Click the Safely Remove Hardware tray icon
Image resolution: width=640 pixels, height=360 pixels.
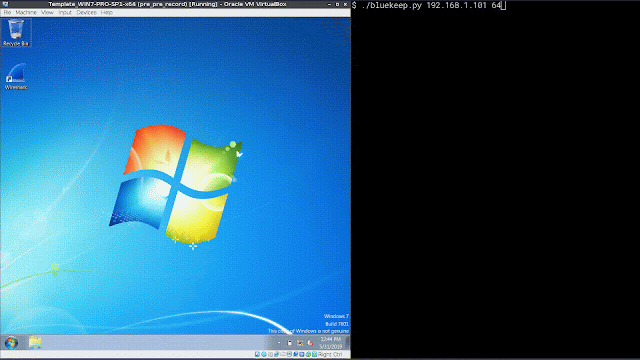tap(289, 342)
